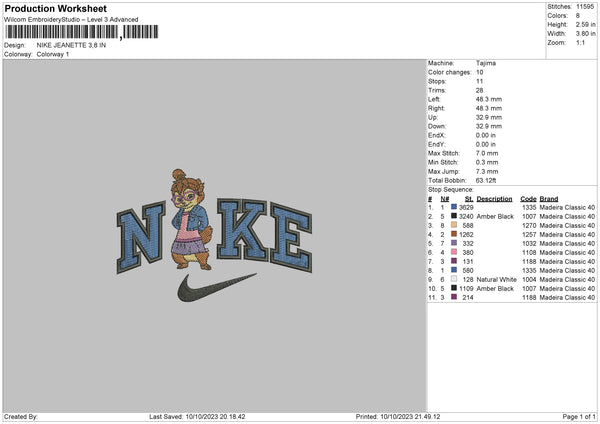600x424 pixels.
Task: Click Amber Black description in row 10
Action: [495, 289]
